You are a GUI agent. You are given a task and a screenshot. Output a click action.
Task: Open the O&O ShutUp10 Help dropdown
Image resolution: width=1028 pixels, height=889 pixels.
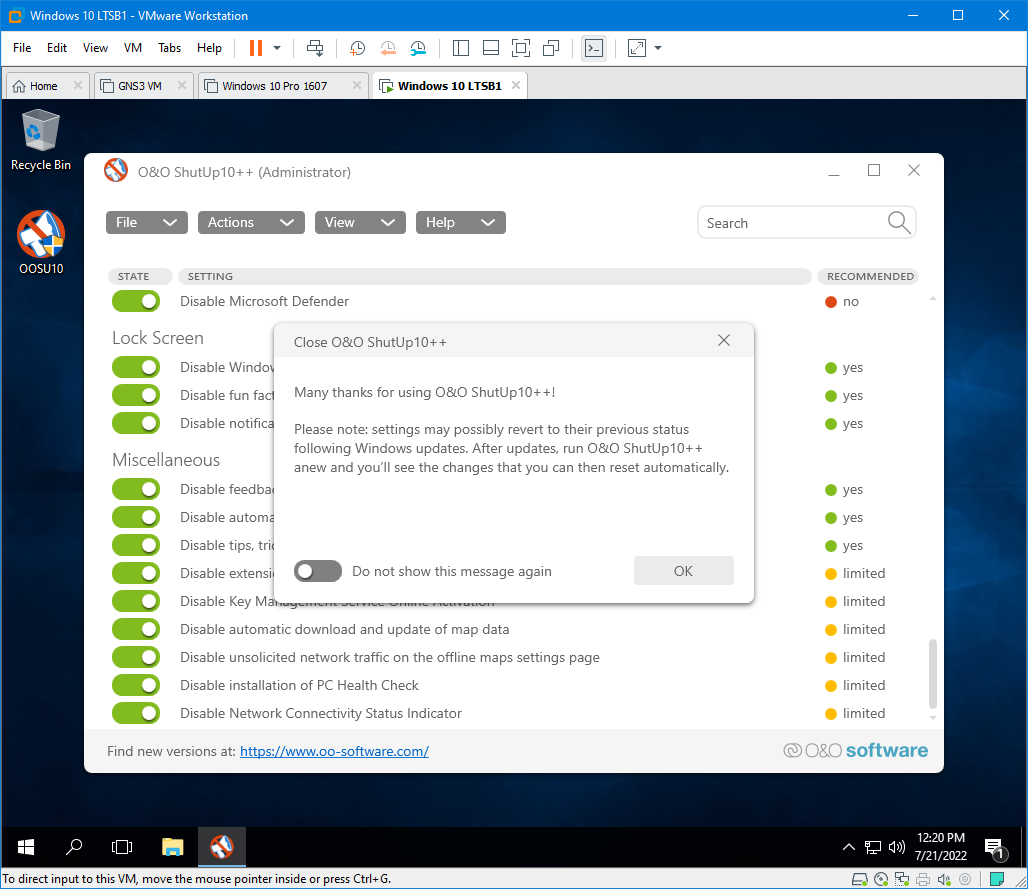[460, 222]
